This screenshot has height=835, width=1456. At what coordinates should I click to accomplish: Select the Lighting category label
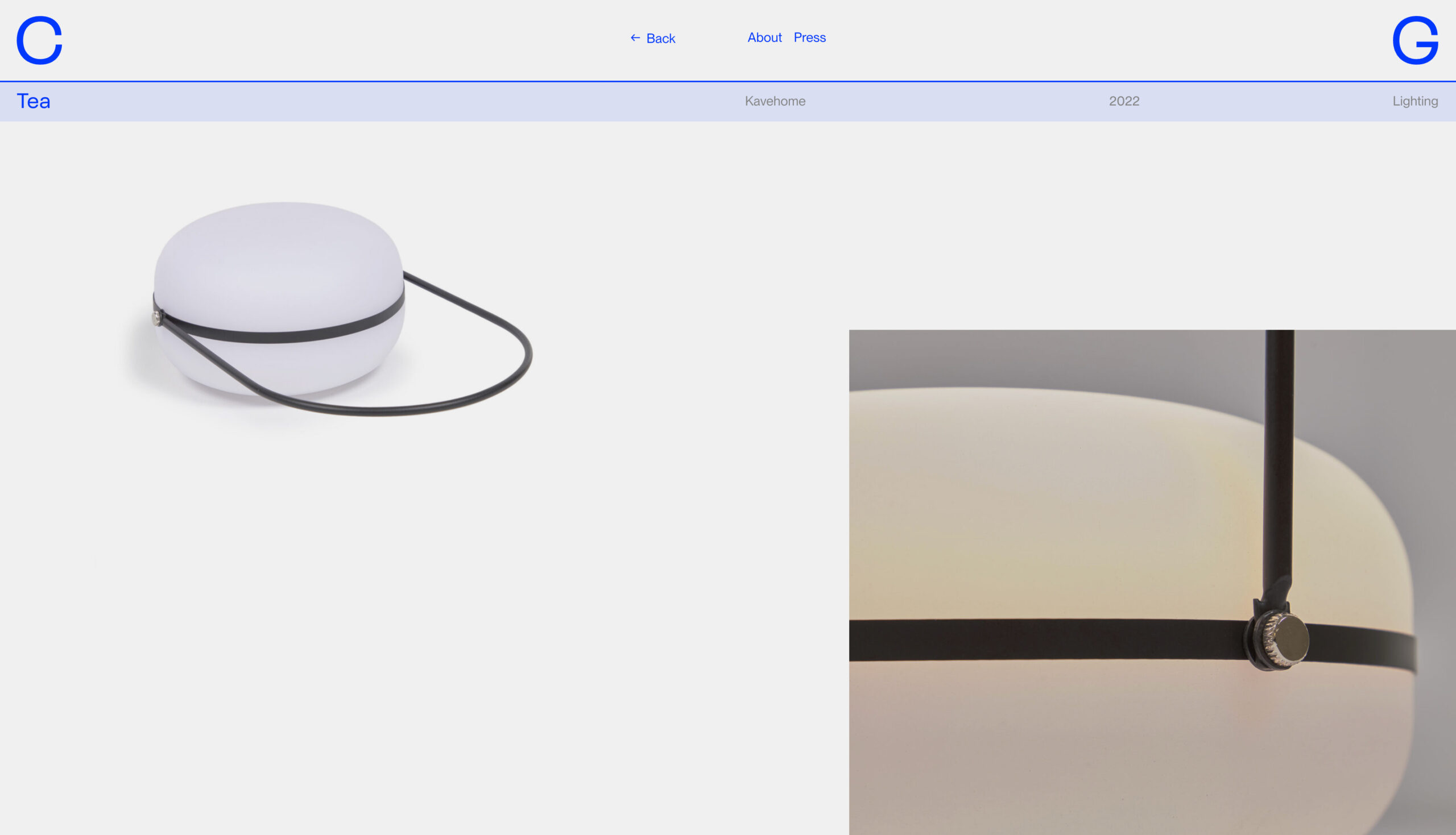pos(1414,102)
